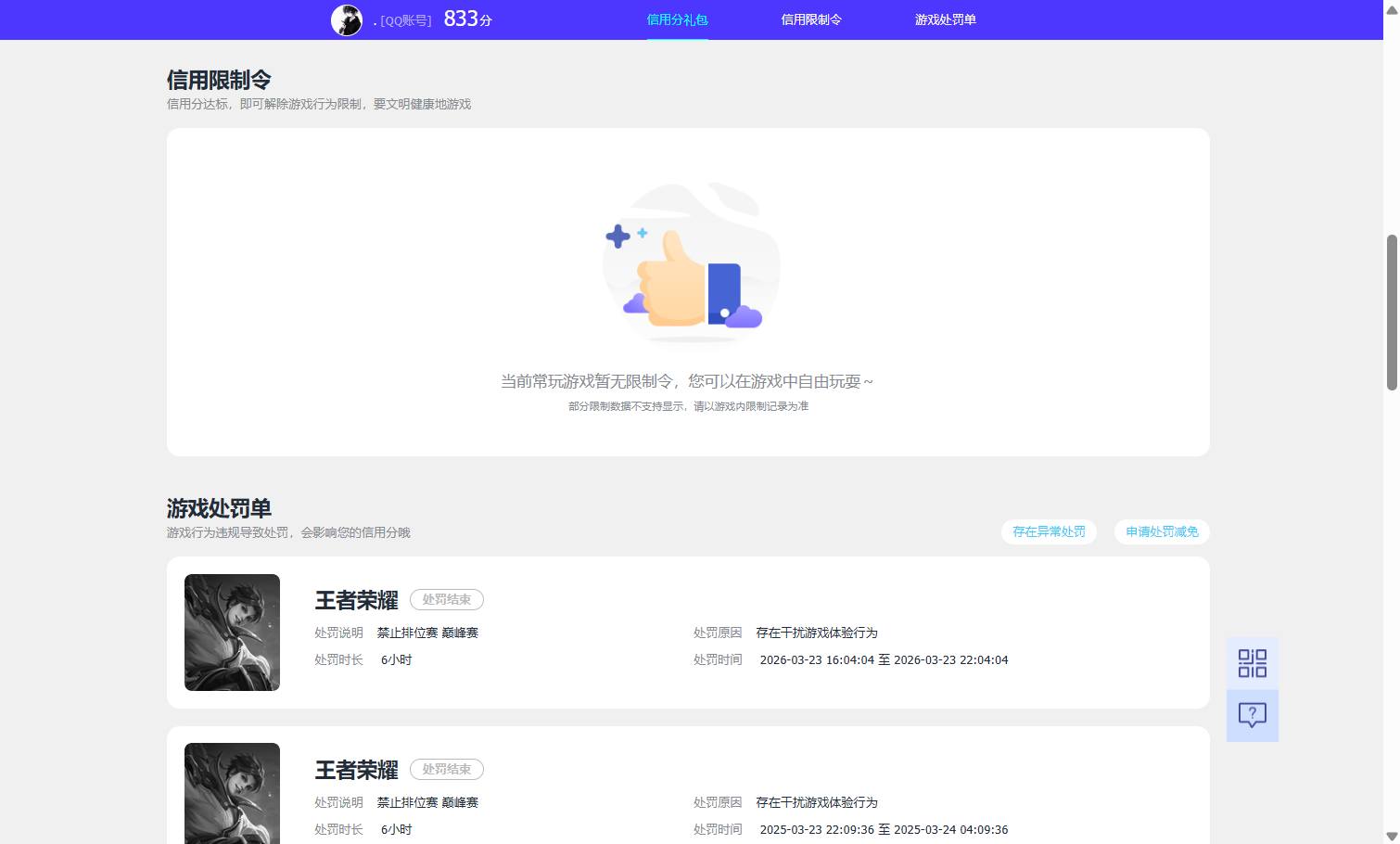Click 存在干扰游戏体验行为 in the 2025-03-23 penalty

[817, 802]
